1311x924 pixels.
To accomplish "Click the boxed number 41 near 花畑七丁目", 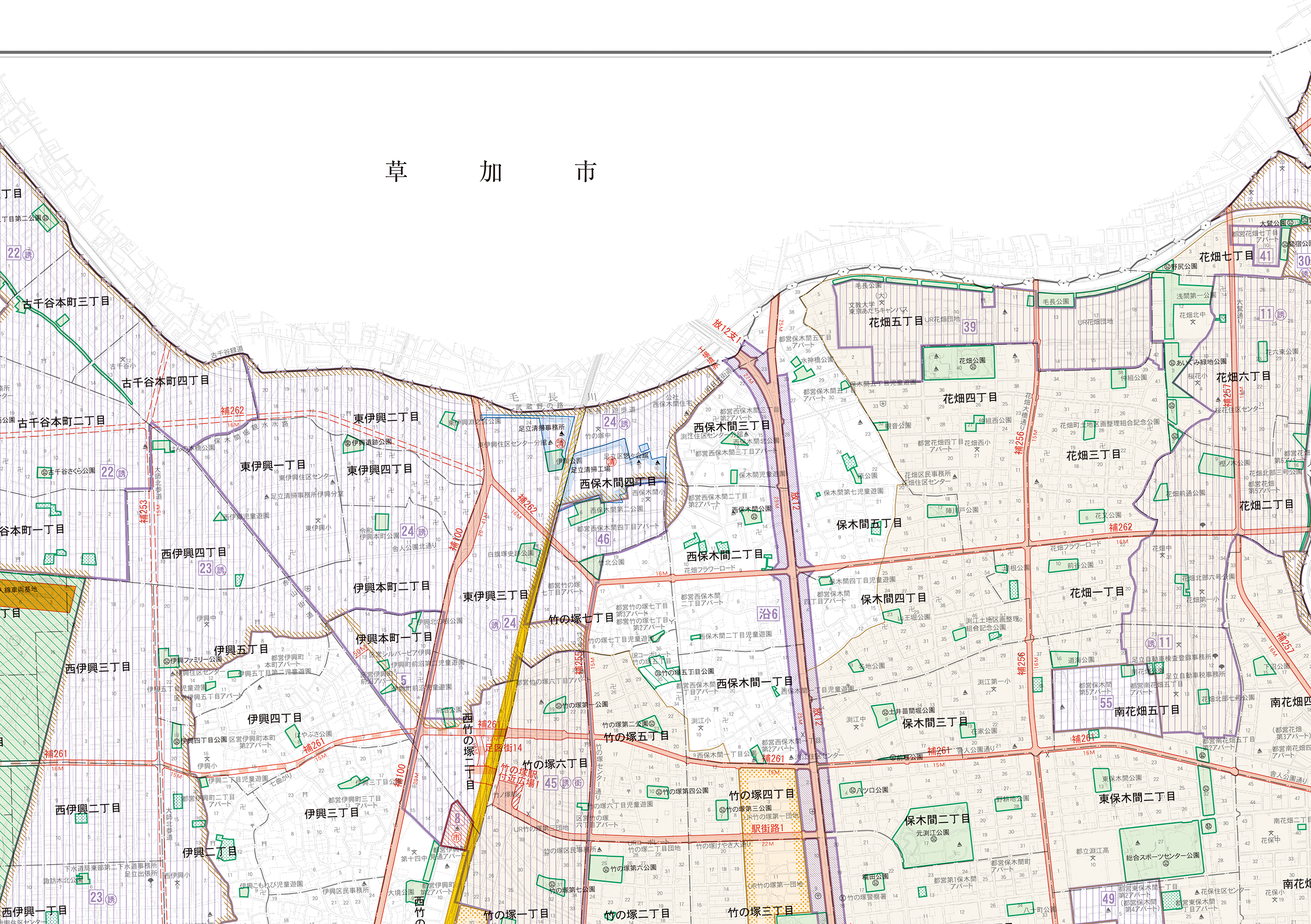I will pyautogui.click(x=1266, y=256).
